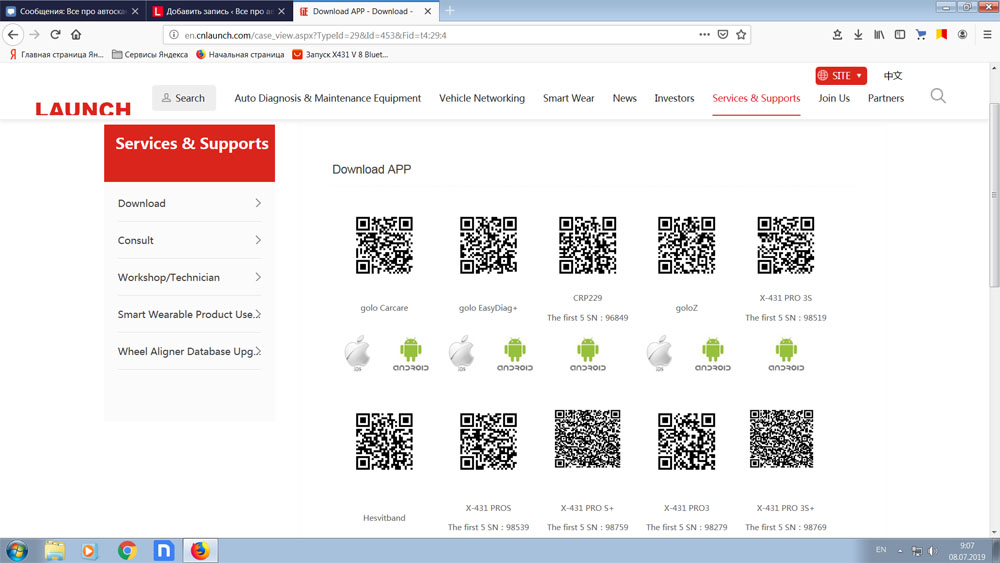Click the LAUNCH logo

pyautogui.click(x=83, y=108)
